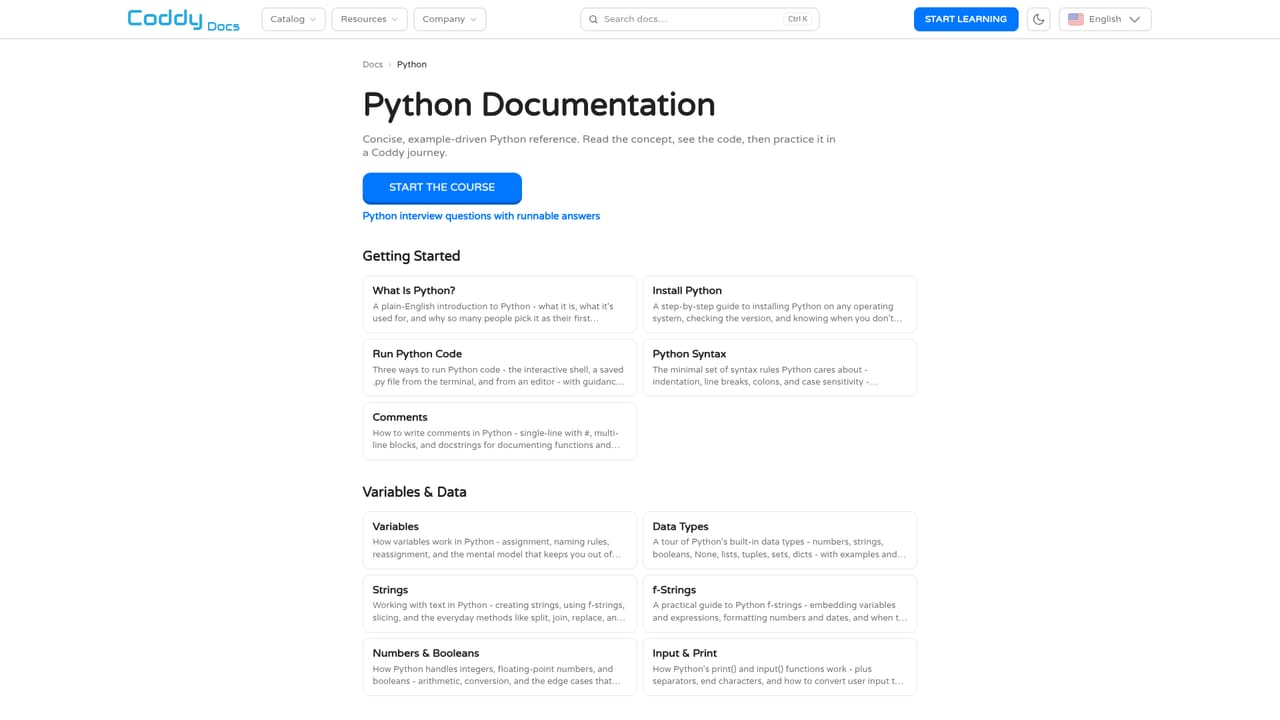The height and width of the screenshot is (720, 1280).
Task: Open the Data Types topic card
Action: [780, 540]
